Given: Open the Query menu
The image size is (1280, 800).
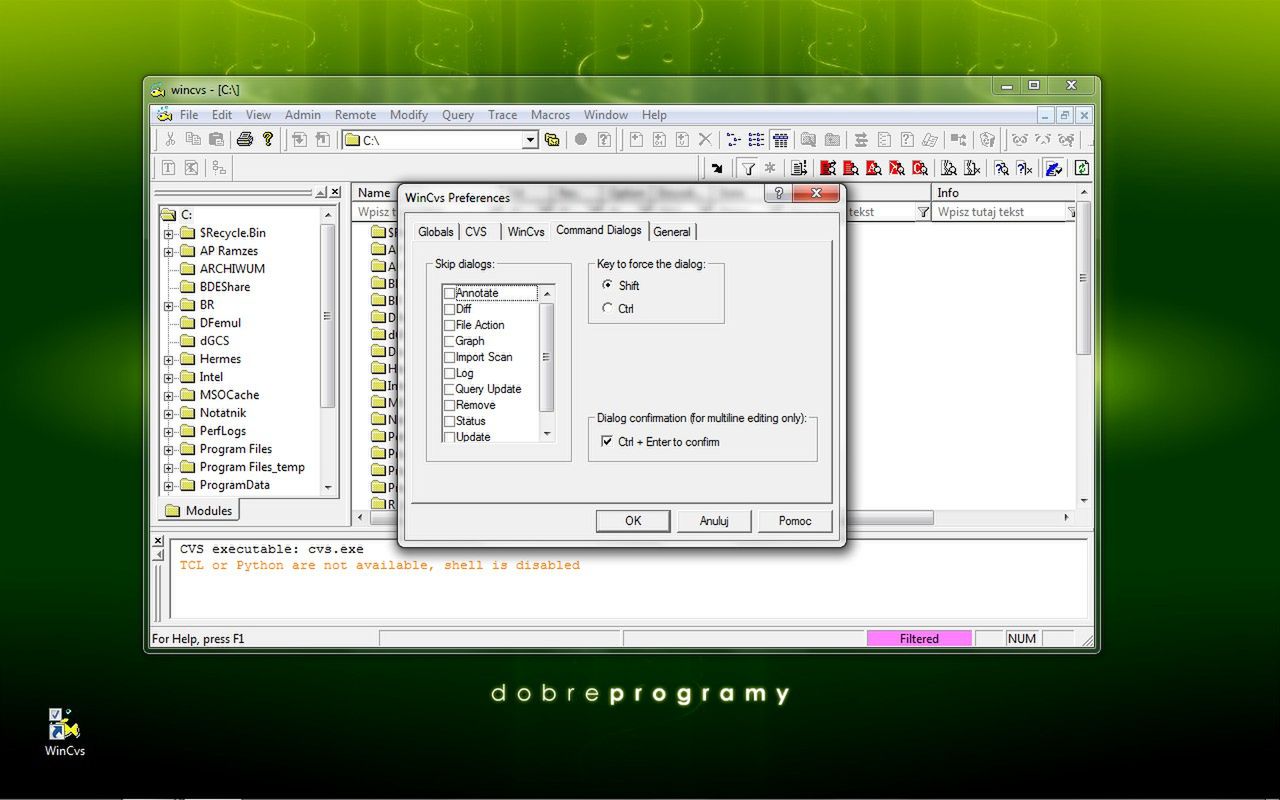Looking at the screenshot, I should pyautogui.click(x=458, y=115).
